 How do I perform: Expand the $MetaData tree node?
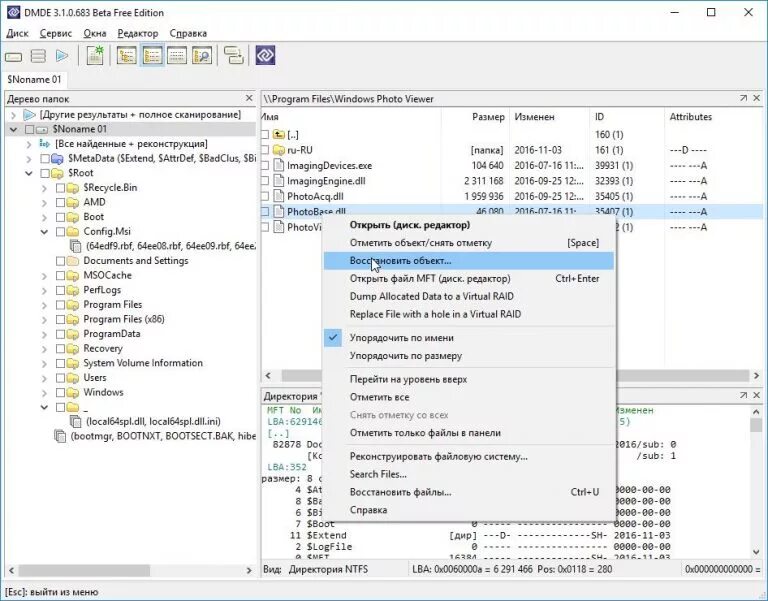coord(29,158)
